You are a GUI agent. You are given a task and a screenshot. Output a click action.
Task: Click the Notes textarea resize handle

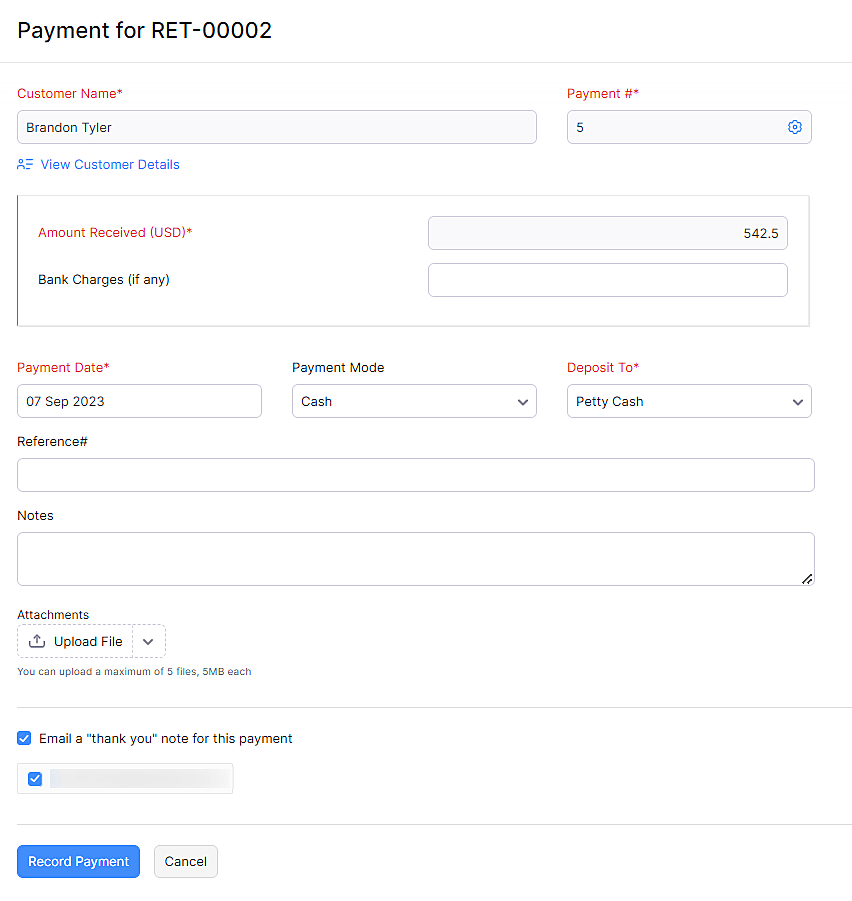(x=807, y=578)
